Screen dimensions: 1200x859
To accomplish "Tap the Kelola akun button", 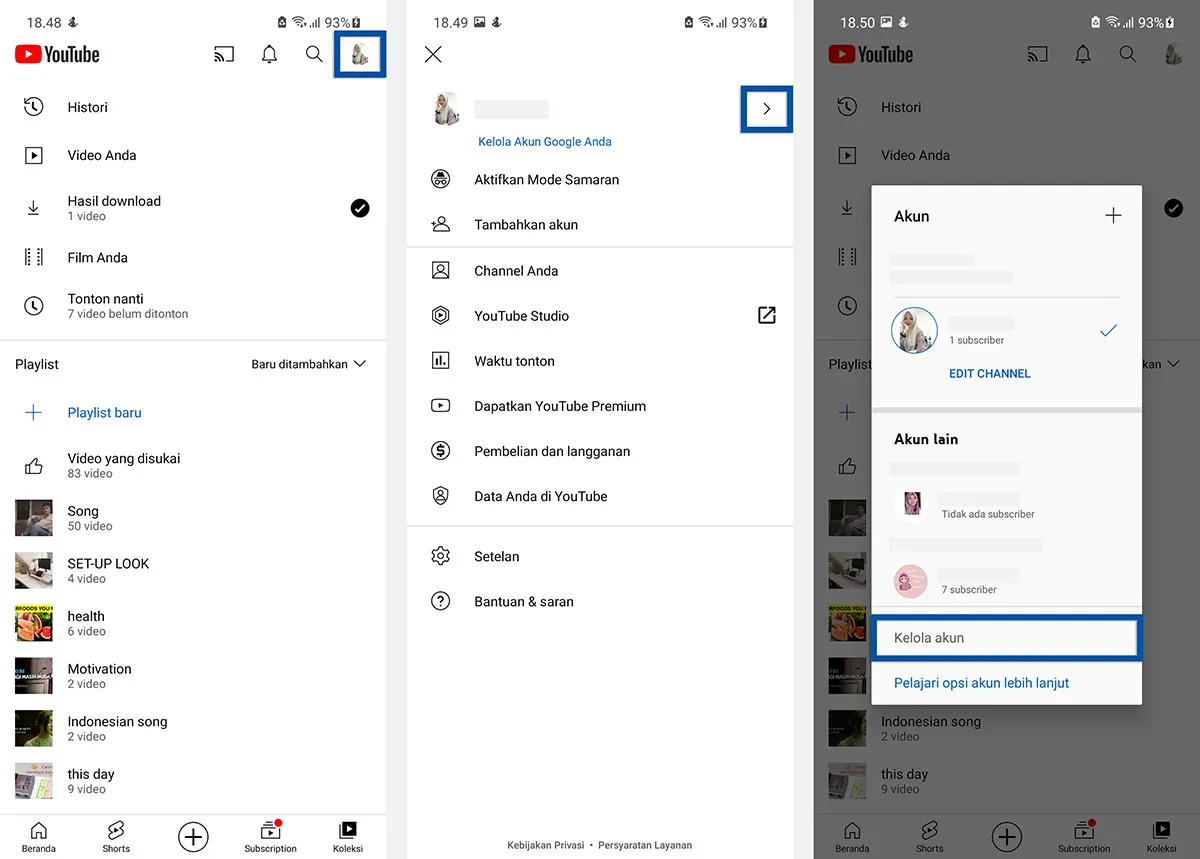I will point(1006,637).
